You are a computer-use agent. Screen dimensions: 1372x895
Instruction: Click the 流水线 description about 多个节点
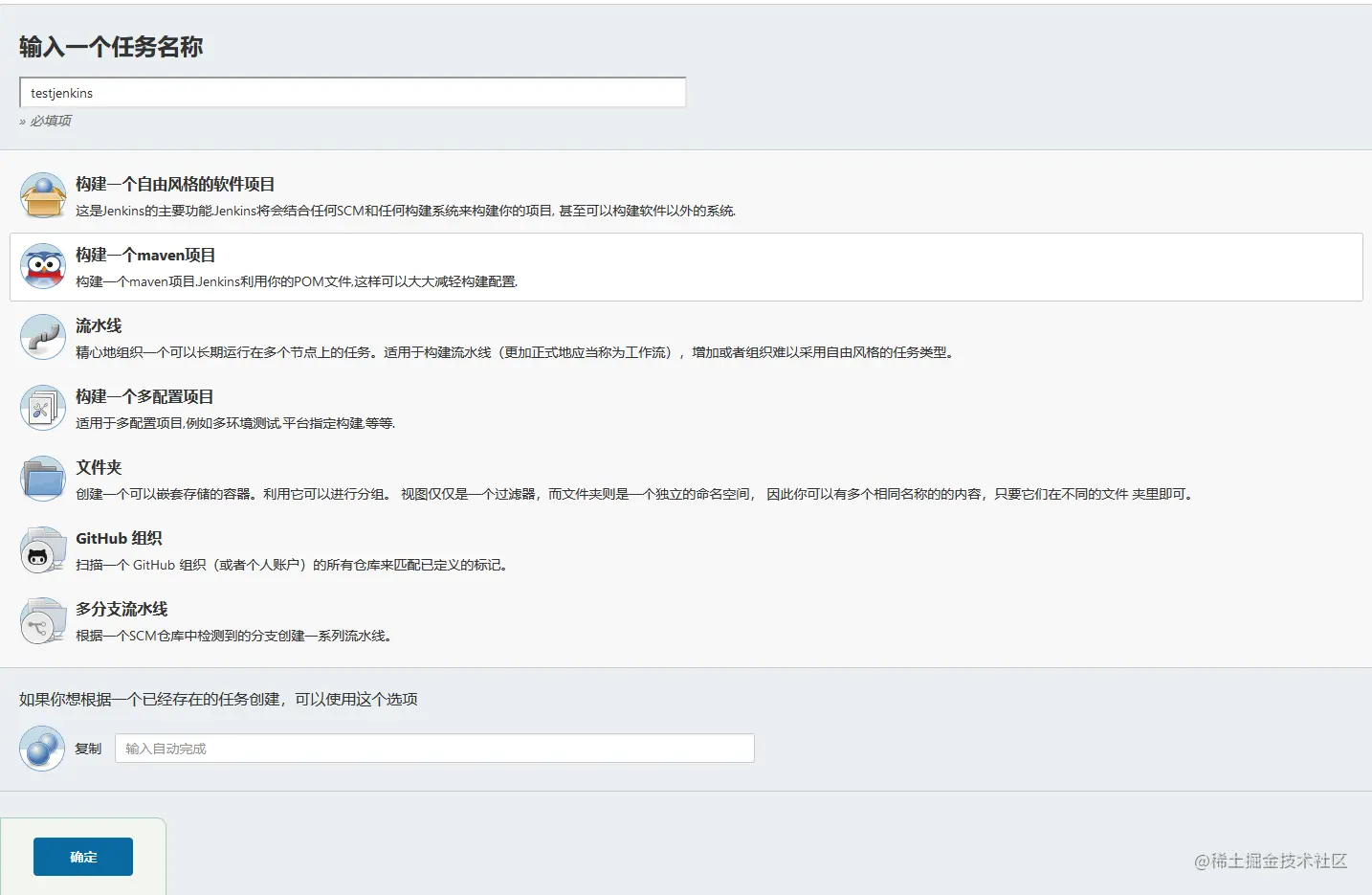515,353
